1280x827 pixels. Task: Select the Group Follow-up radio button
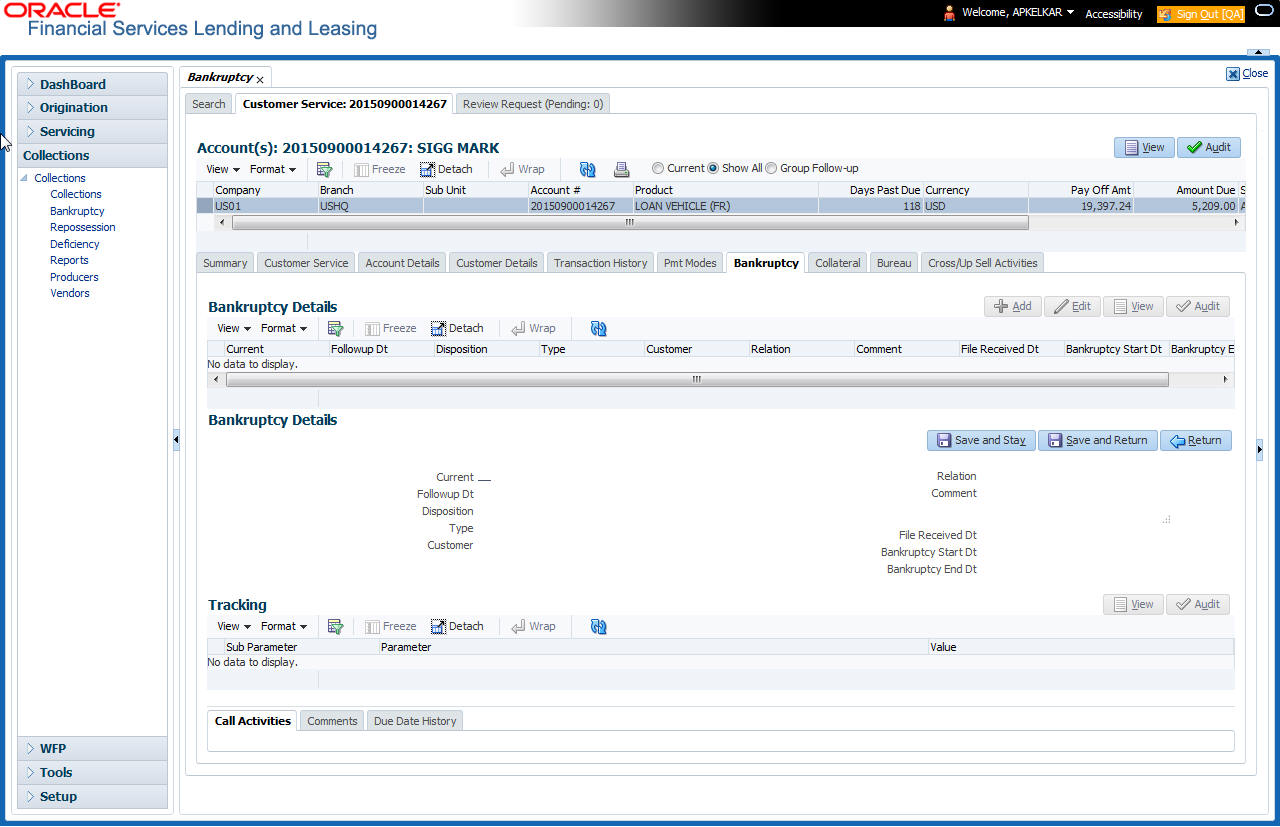tap(771, 168)
